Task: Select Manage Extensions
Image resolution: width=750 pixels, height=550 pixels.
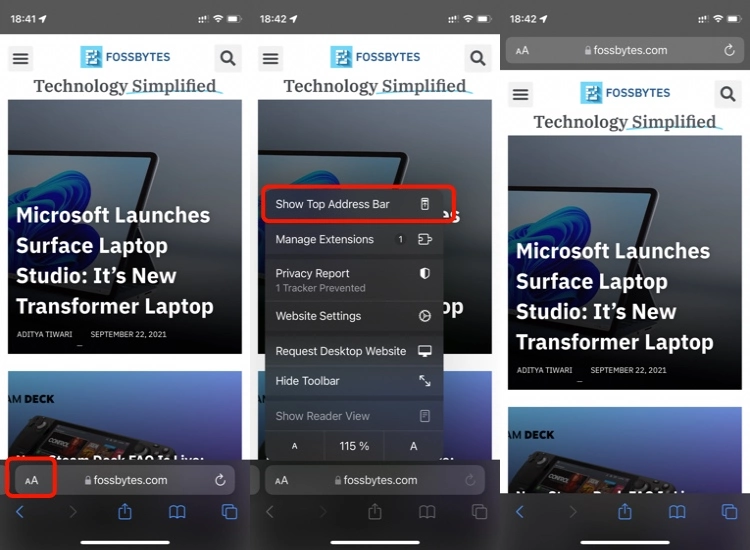Action: [354, 239]
